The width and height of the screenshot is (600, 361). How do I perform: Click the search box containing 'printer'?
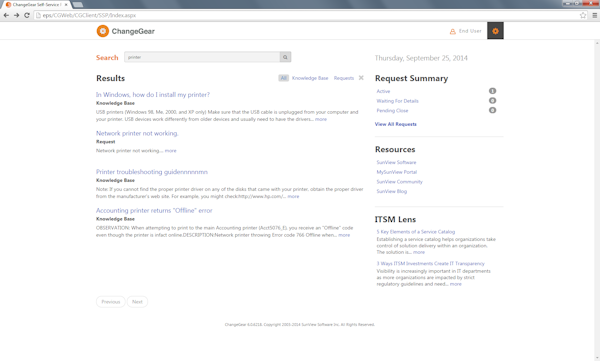click(202, 57)
